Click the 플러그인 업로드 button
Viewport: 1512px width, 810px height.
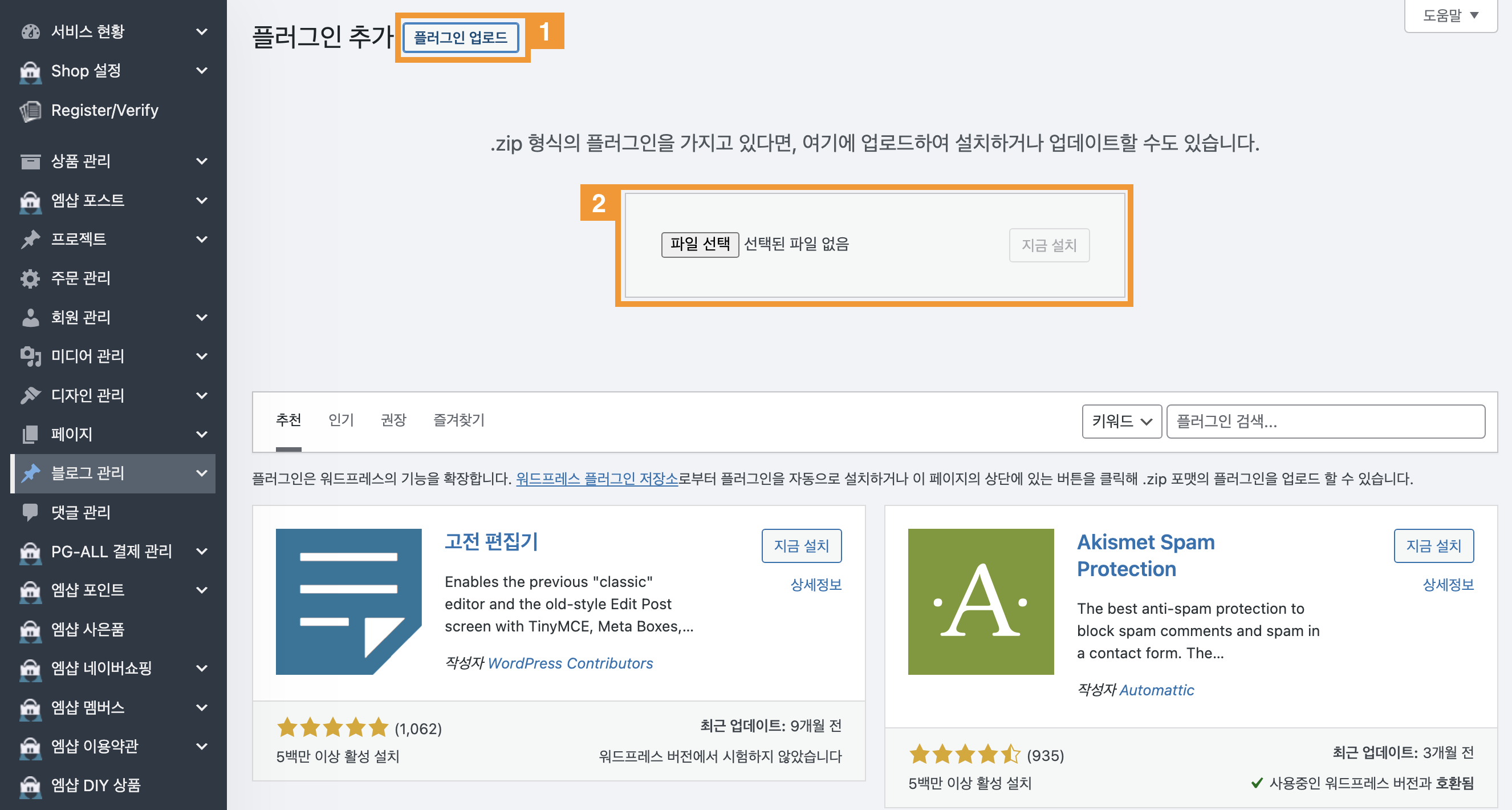461,38
